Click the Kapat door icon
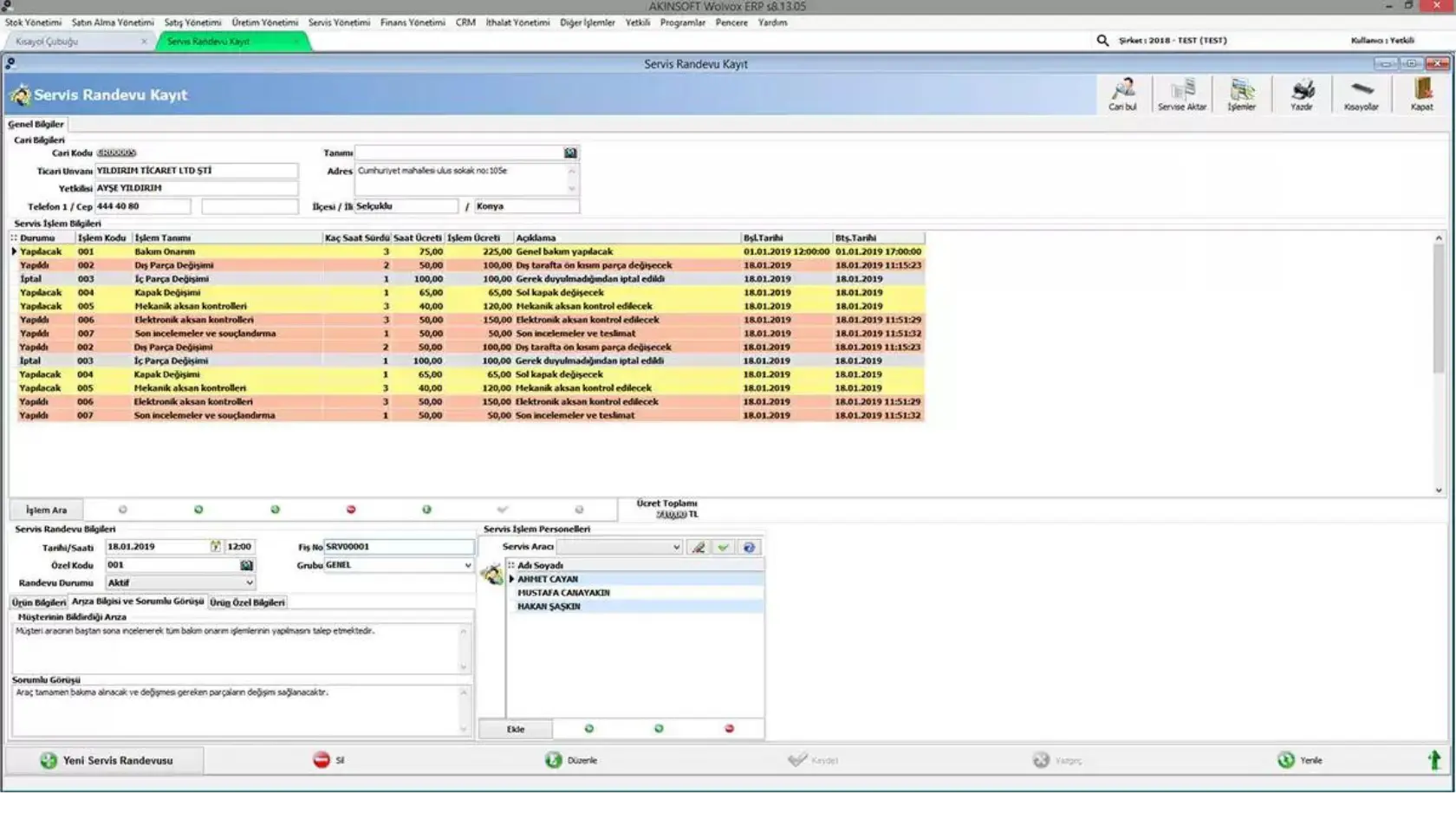This screenshot has width=1456, height=819. click(x=1421, y=94)
